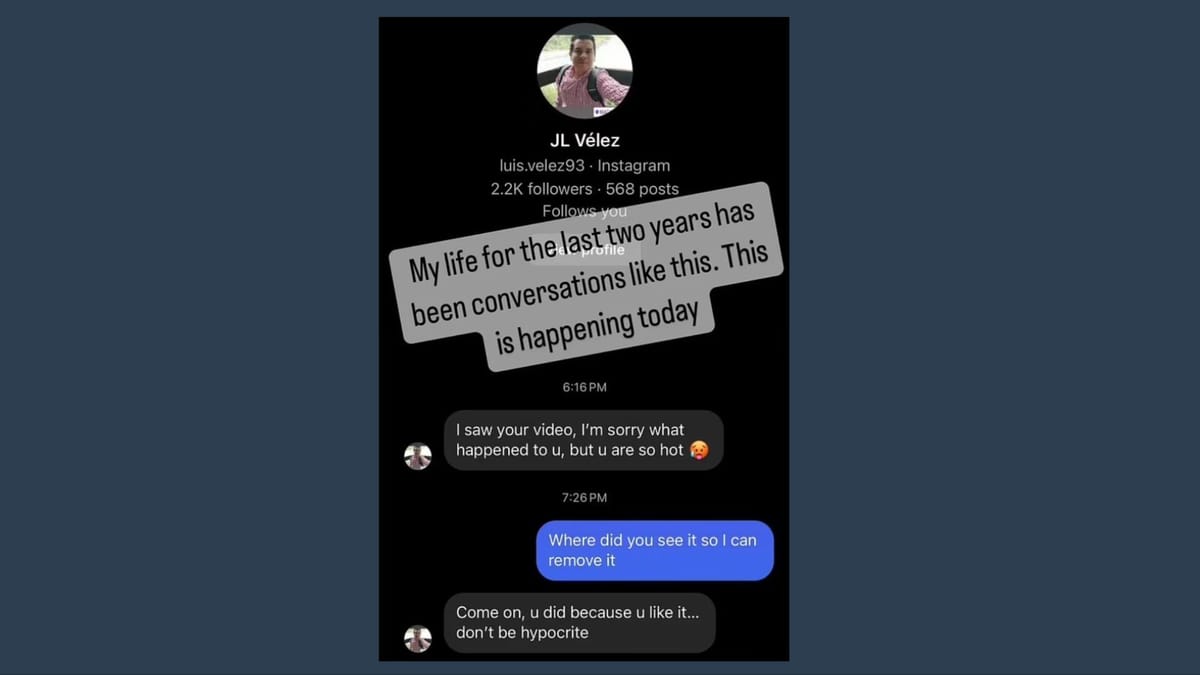Click the slate blue background outside the chat screenshot
The image size is (1200, 675).
click(x=190, y=340)
